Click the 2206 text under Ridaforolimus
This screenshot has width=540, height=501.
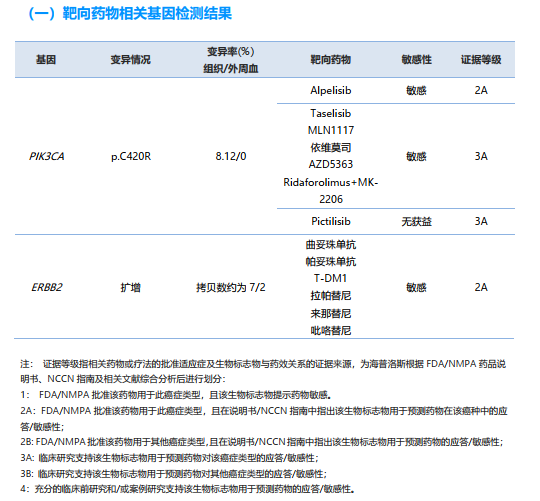[x=331, y=199]
